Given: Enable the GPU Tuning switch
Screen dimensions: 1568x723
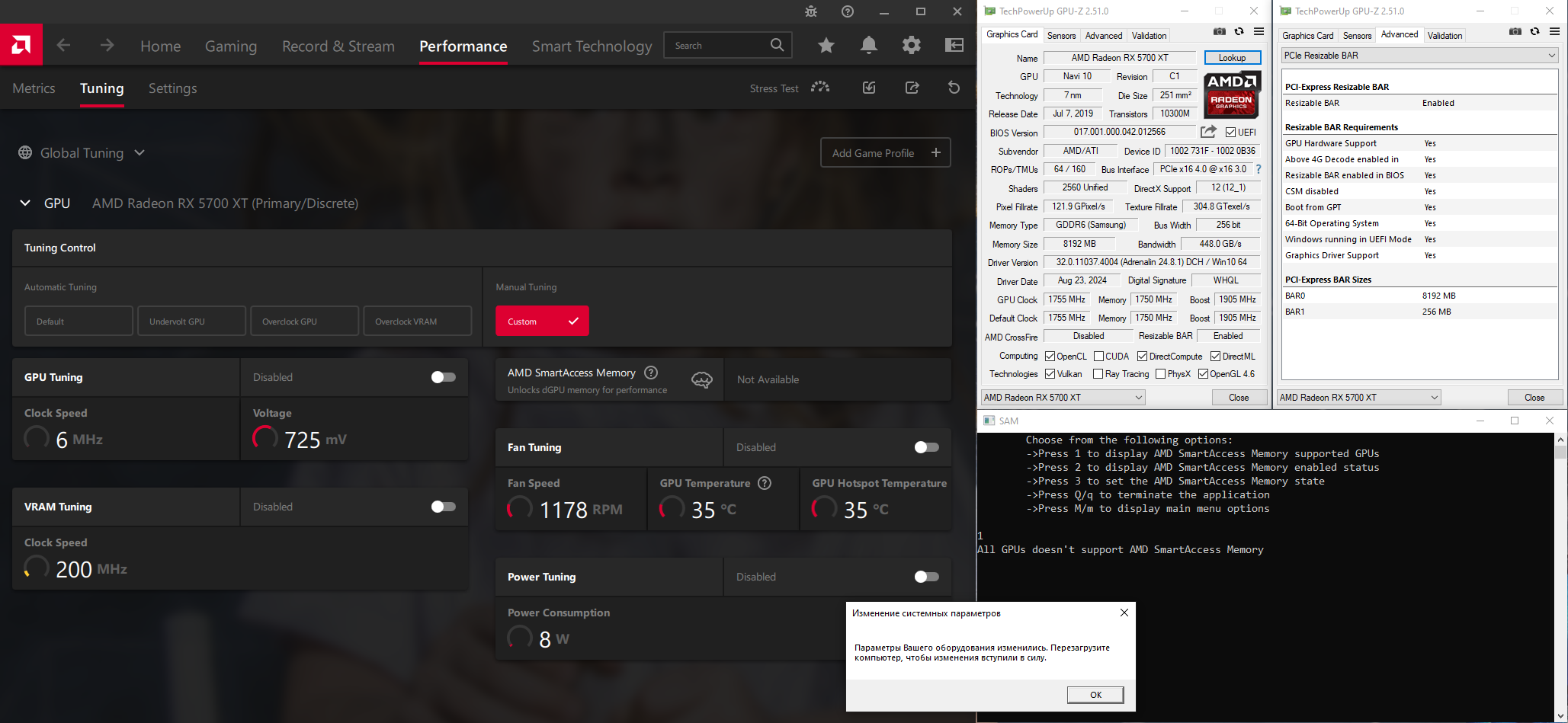Looking at the screenshot, I should coord(443,377).
